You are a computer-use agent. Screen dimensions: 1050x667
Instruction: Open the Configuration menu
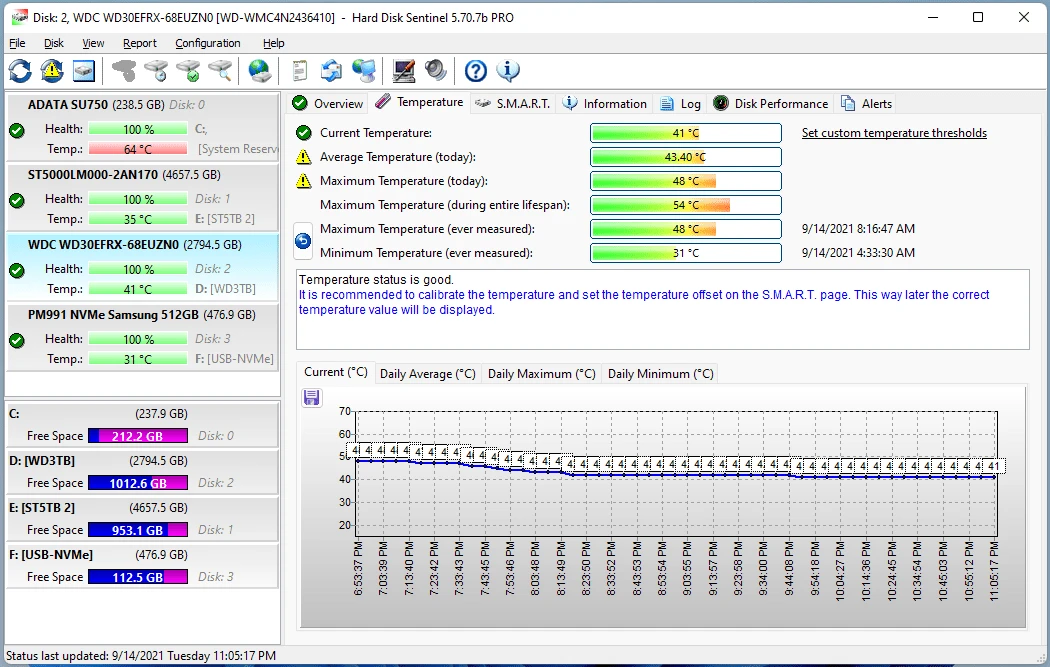pos(208,44)
